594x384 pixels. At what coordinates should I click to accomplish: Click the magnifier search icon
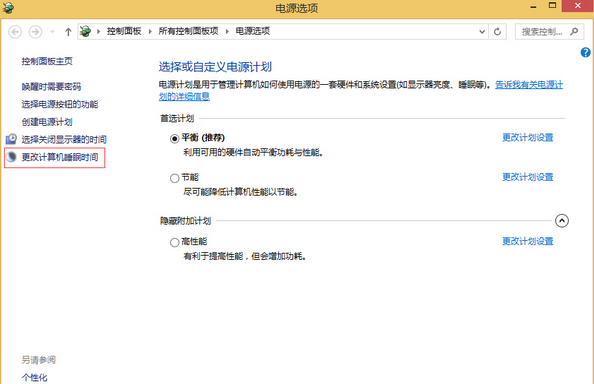tap(574, 32)
